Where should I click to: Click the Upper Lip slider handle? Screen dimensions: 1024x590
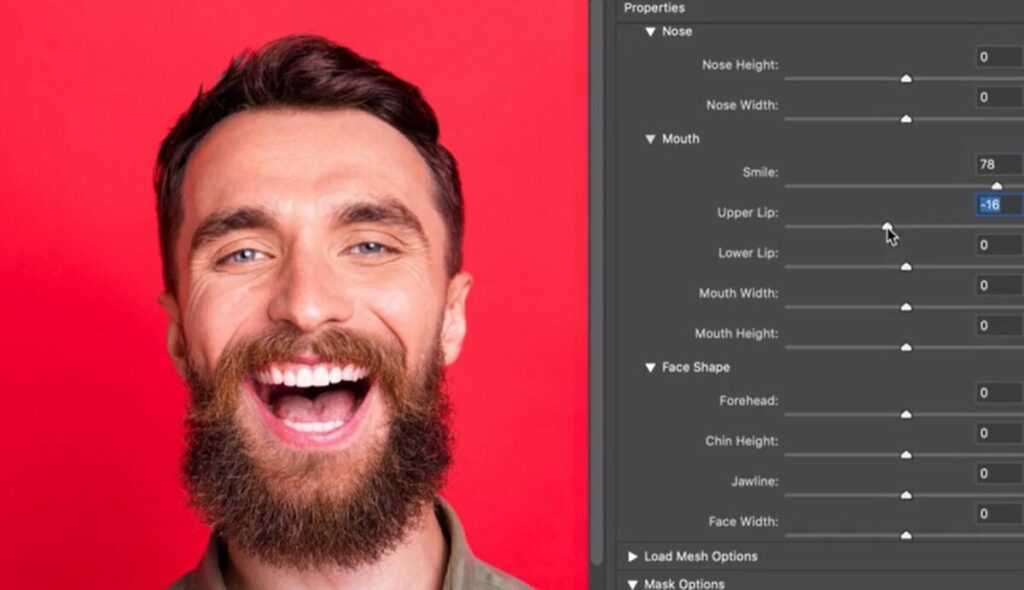(x=886, y=226)
